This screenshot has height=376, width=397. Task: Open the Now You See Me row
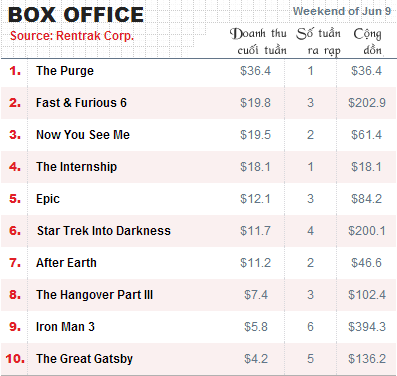(x=199, y=135)
